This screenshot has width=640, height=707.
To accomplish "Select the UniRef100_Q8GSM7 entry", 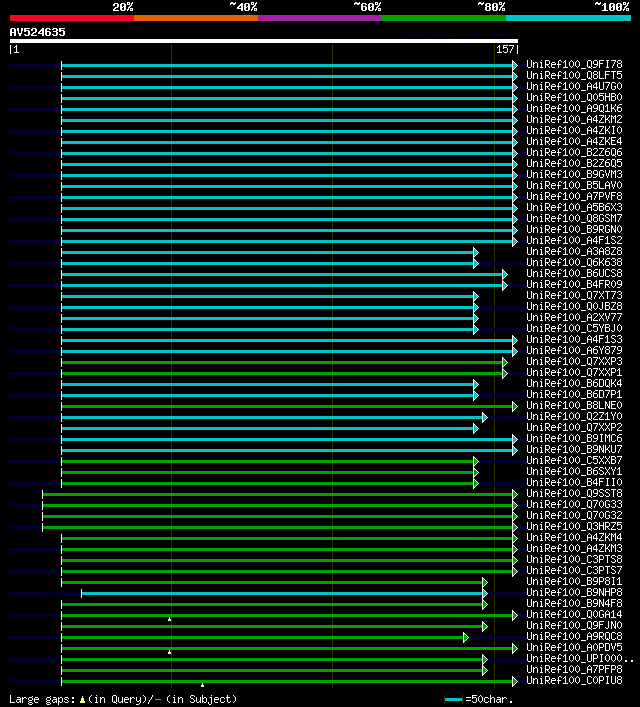I will tap(574, 218).
